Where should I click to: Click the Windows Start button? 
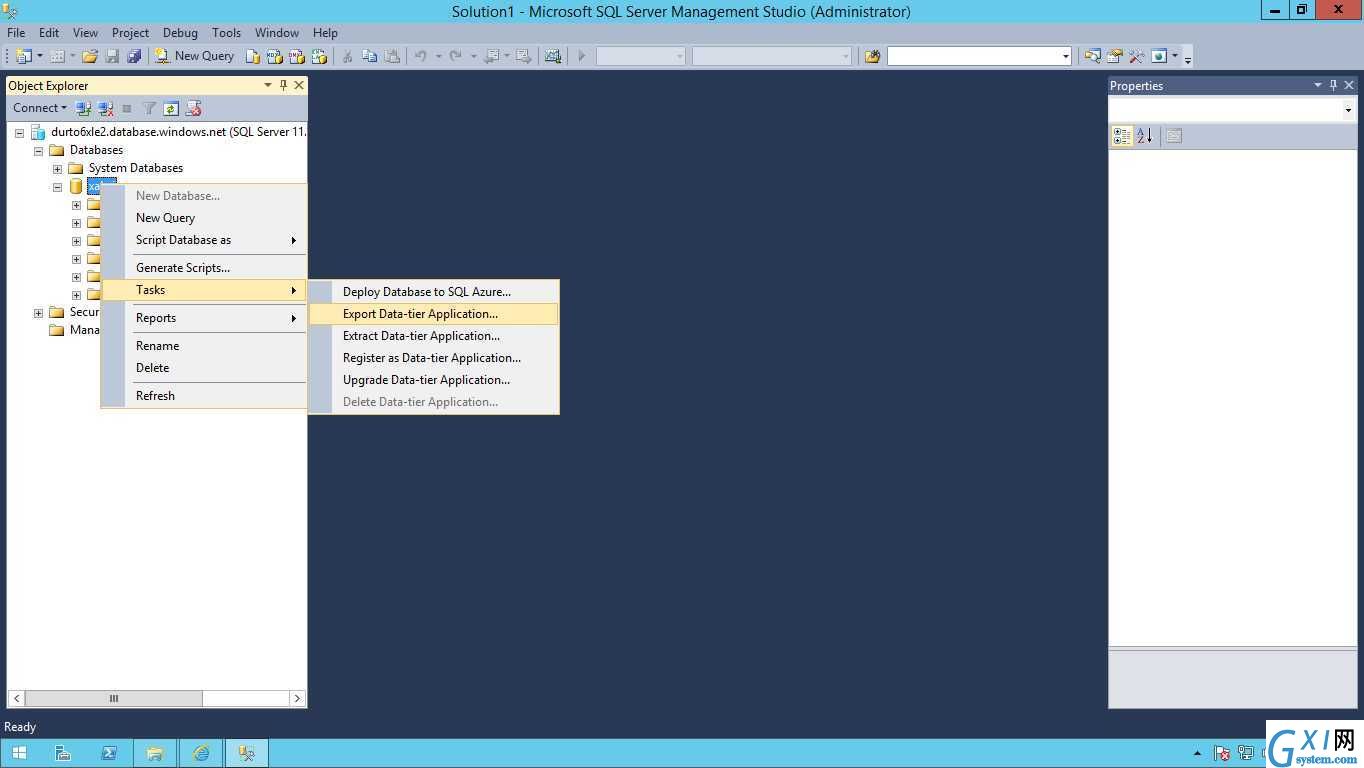19,753
